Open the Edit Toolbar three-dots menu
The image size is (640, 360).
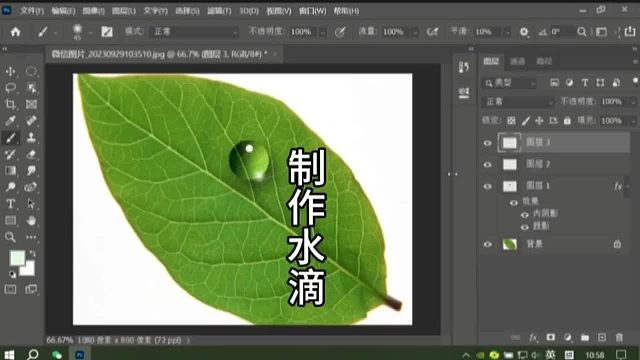coord(31,237)
